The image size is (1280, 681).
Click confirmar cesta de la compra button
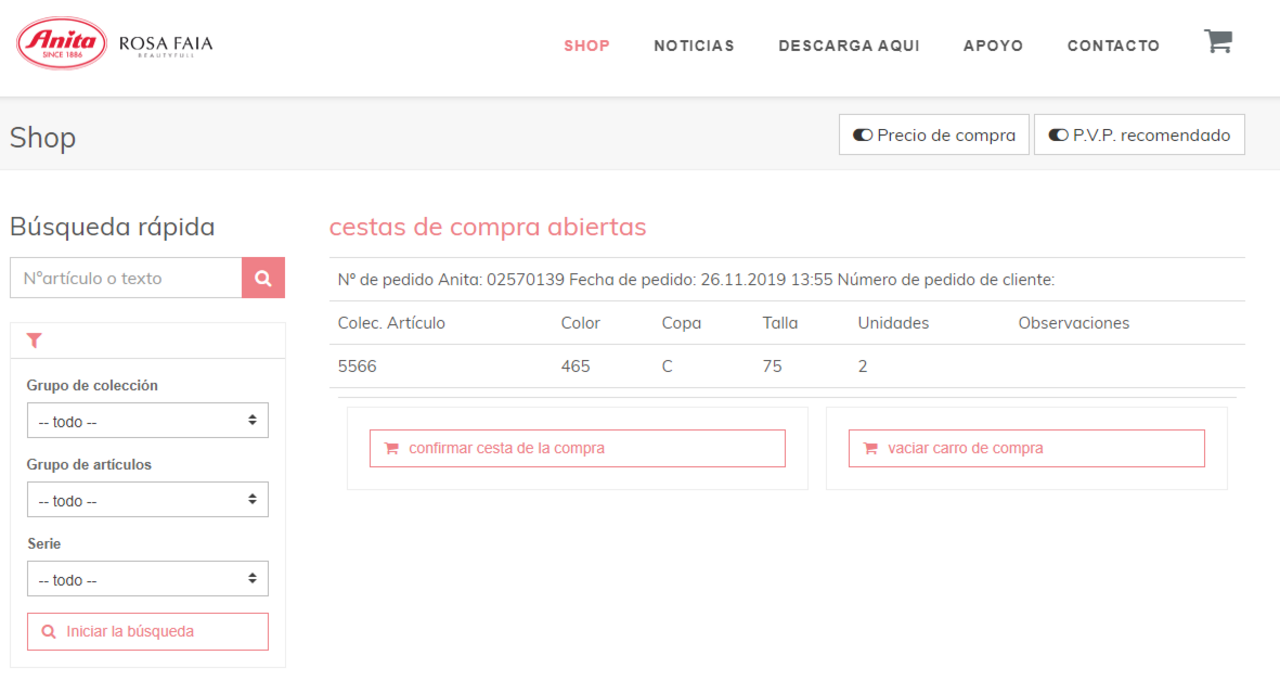[x=577, y=448]
